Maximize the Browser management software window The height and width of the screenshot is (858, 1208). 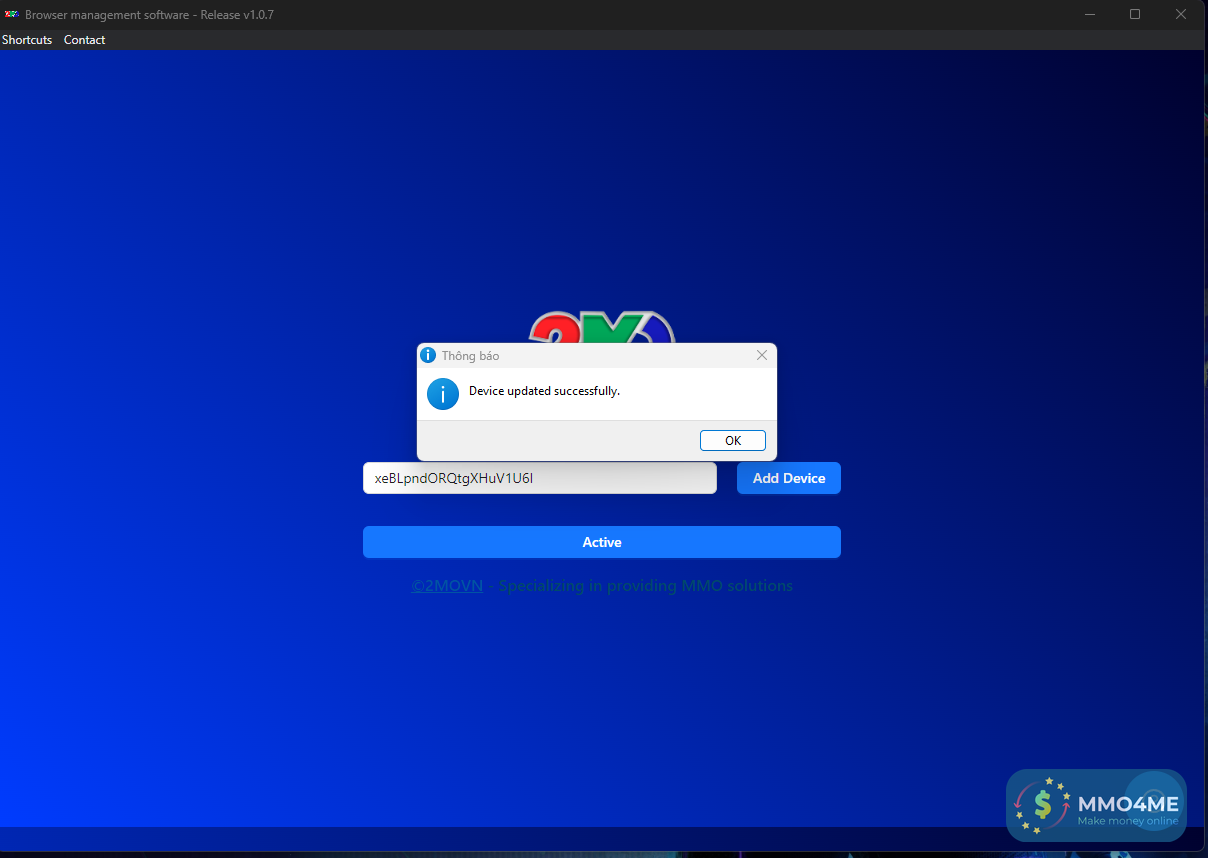[1135, 14]
